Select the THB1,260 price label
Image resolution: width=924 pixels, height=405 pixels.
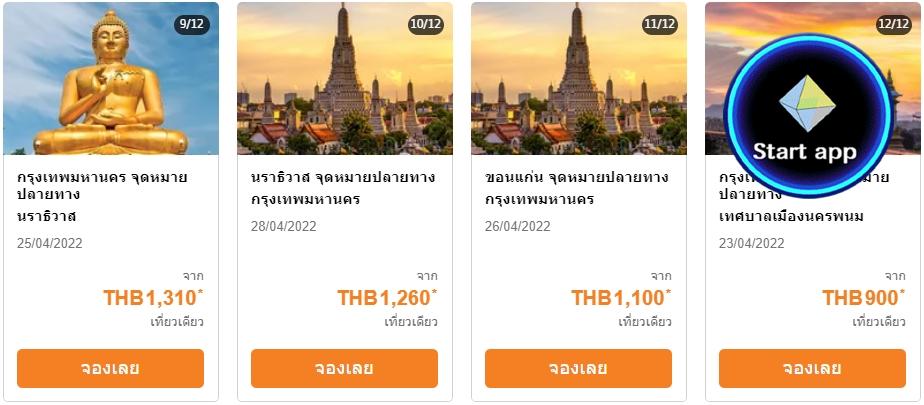pos(386,298)
